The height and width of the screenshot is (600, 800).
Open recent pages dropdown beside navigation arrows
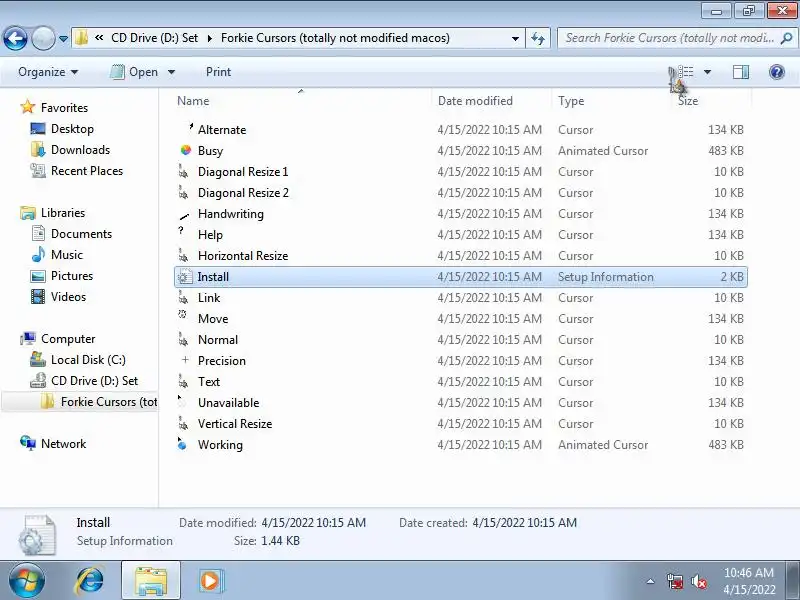click(63, 39)
